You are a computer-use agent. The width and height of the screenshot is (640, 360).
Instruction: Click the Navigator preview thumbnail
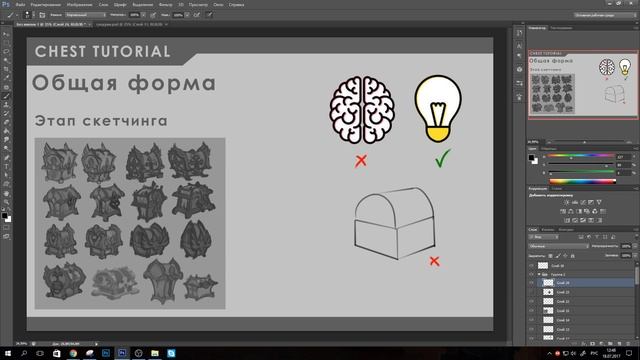583,85
